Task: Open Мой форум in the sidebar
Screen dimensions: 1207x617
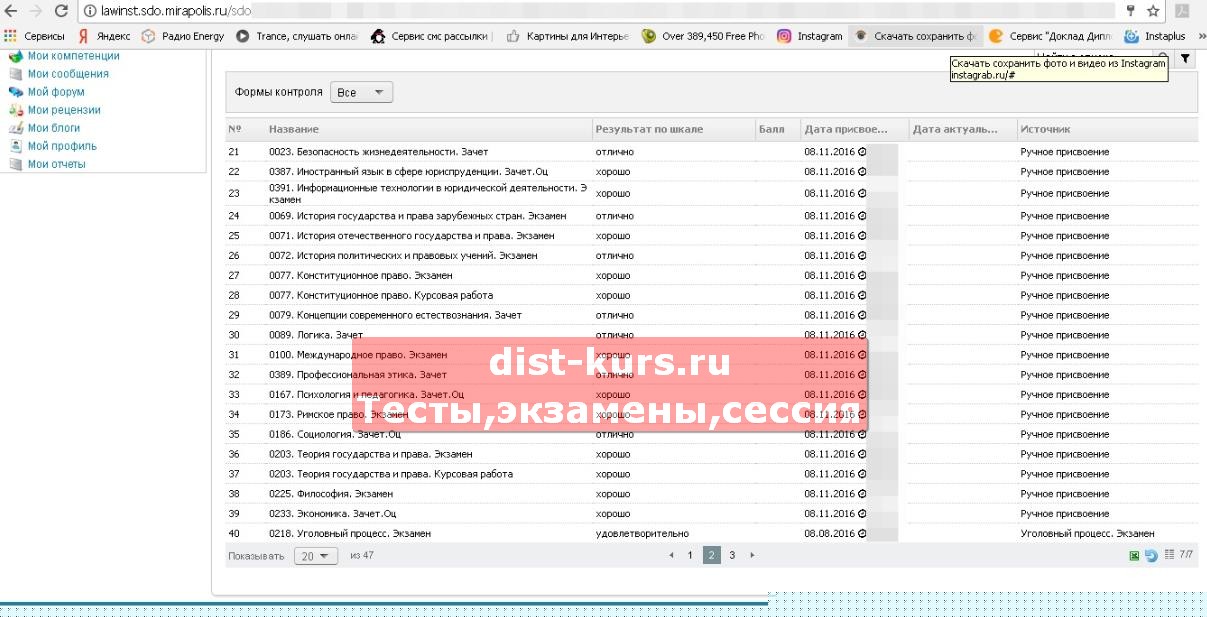Action: [x=56, y=92]
